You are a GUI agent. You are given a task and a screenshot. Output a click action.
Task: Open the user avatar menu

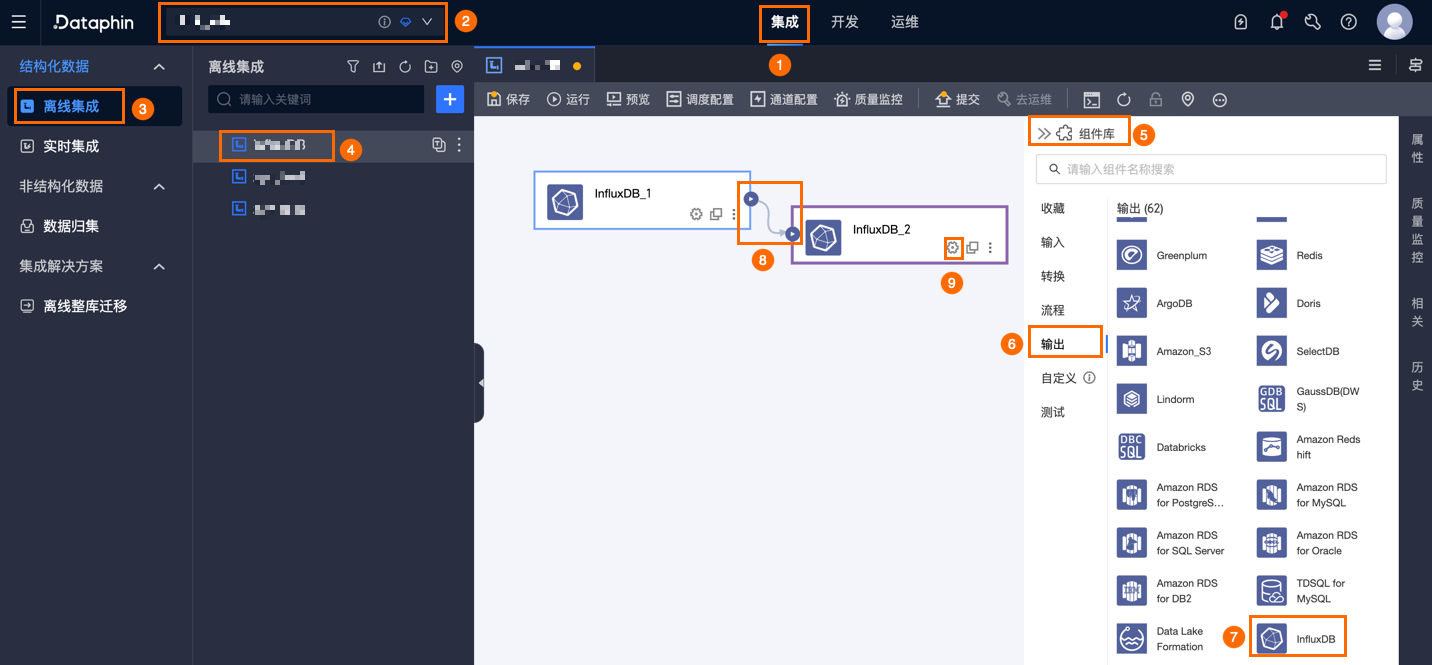pyautogui.click(x=1394, y=22)
